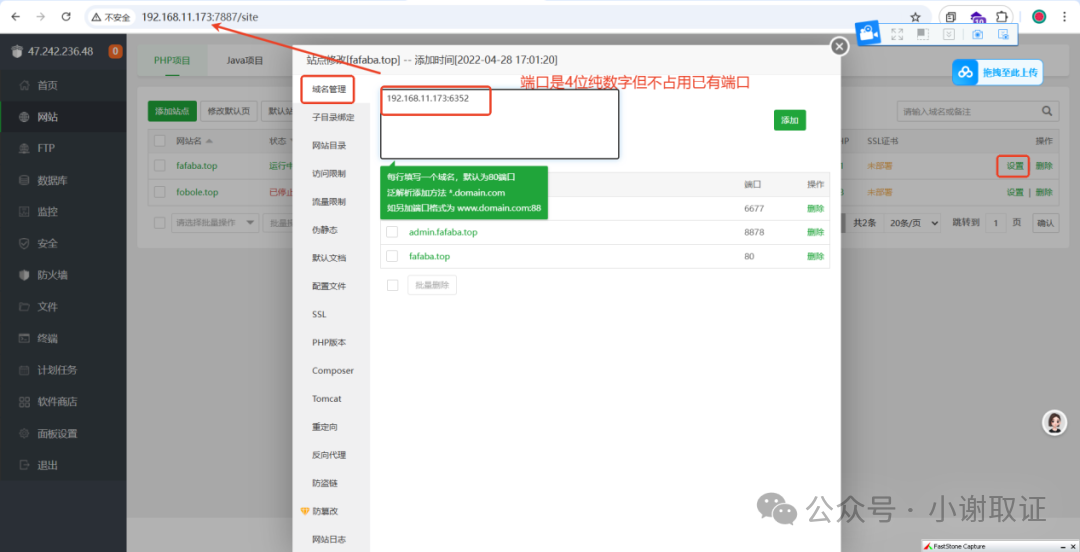The width and height of the screenshot is (1080, 552).
Task: Click the green 添加 domain button
Action: pos(789,120)
